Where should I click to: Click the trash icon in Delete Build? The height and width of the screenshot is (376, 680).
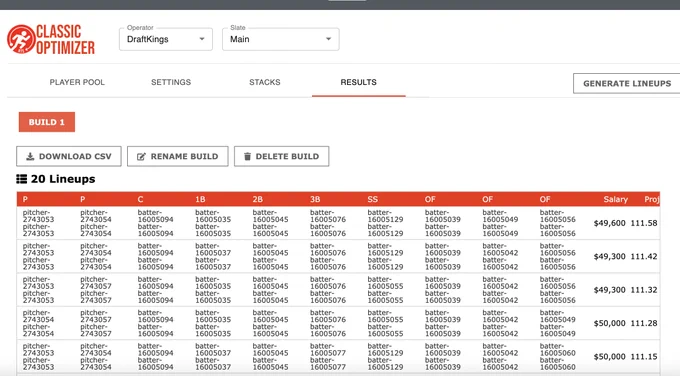pos(247,157)
